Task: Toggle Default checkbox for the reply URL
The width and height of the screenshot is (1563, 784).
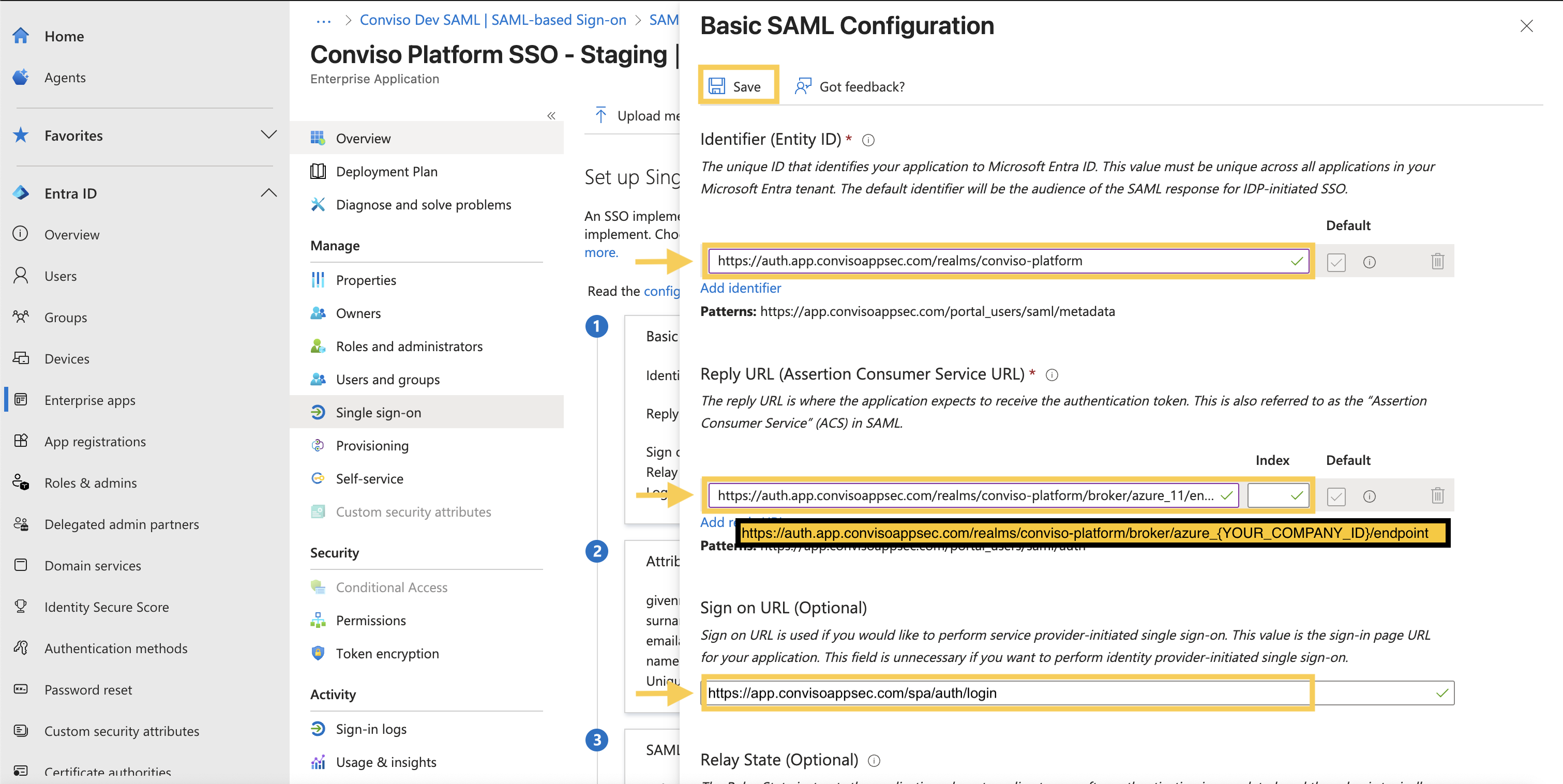Action: [1335, 496]
